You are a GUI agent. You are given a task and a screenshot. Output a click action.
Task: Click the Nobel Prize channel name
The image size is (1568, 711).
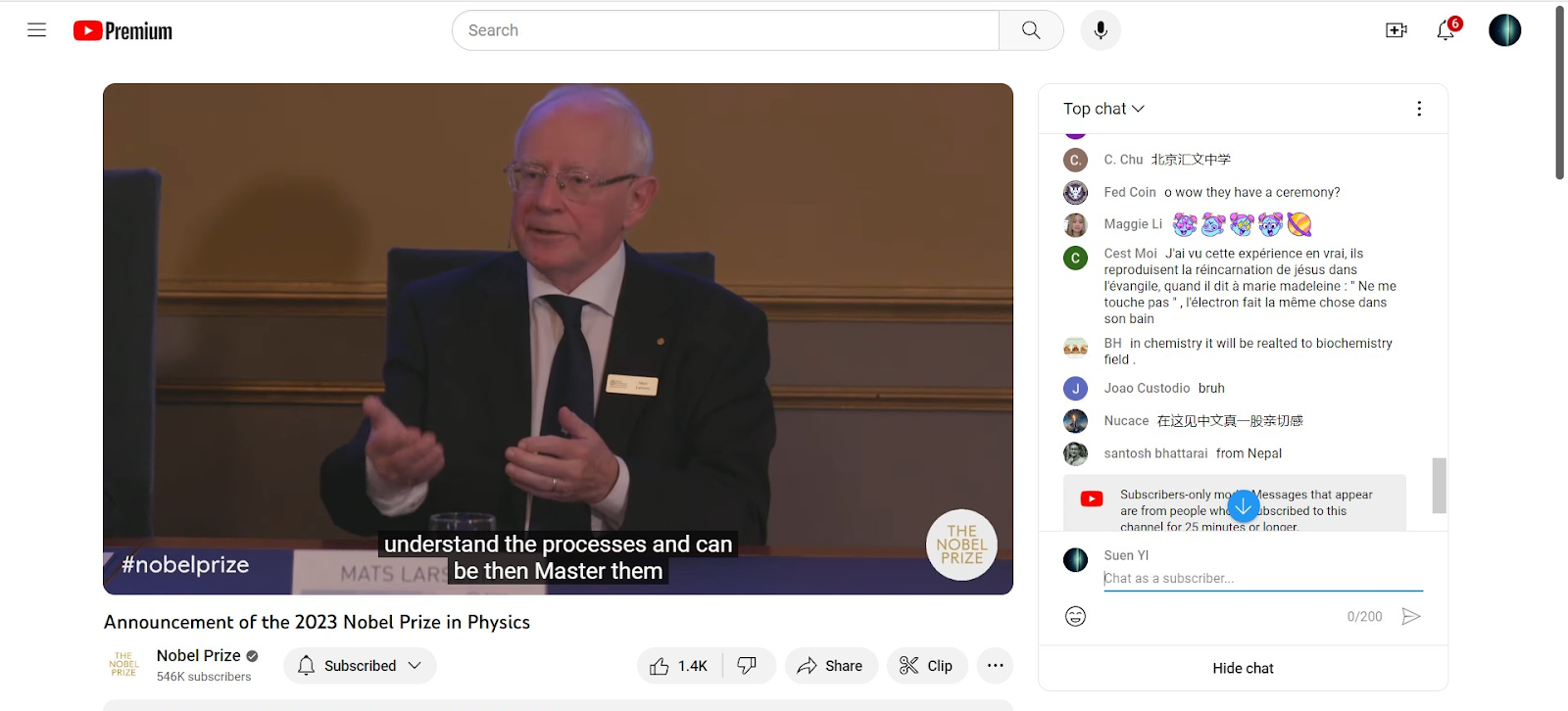(199, 656)
